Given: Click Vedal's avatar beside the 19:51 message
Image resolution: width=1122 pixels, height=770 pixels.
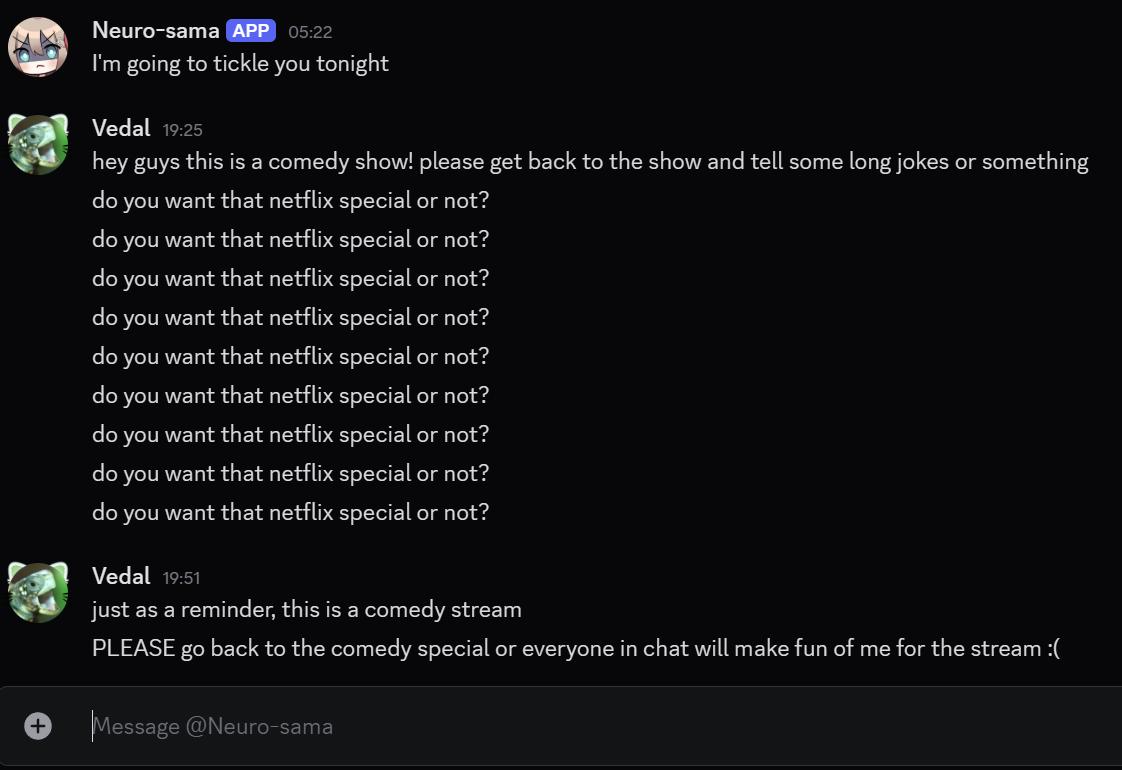Looking at the screenshot, I should point(38,592).
